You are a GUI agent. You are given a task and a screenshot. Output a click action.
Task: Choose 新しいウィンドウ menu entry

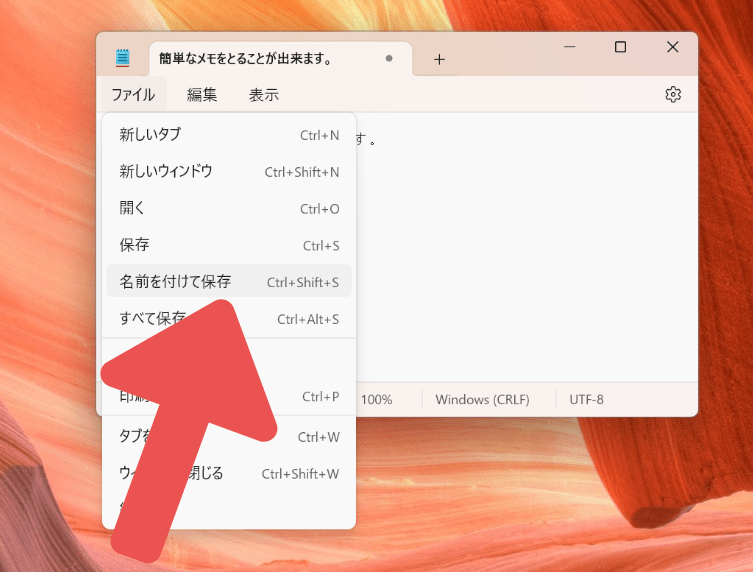point(229,171)
